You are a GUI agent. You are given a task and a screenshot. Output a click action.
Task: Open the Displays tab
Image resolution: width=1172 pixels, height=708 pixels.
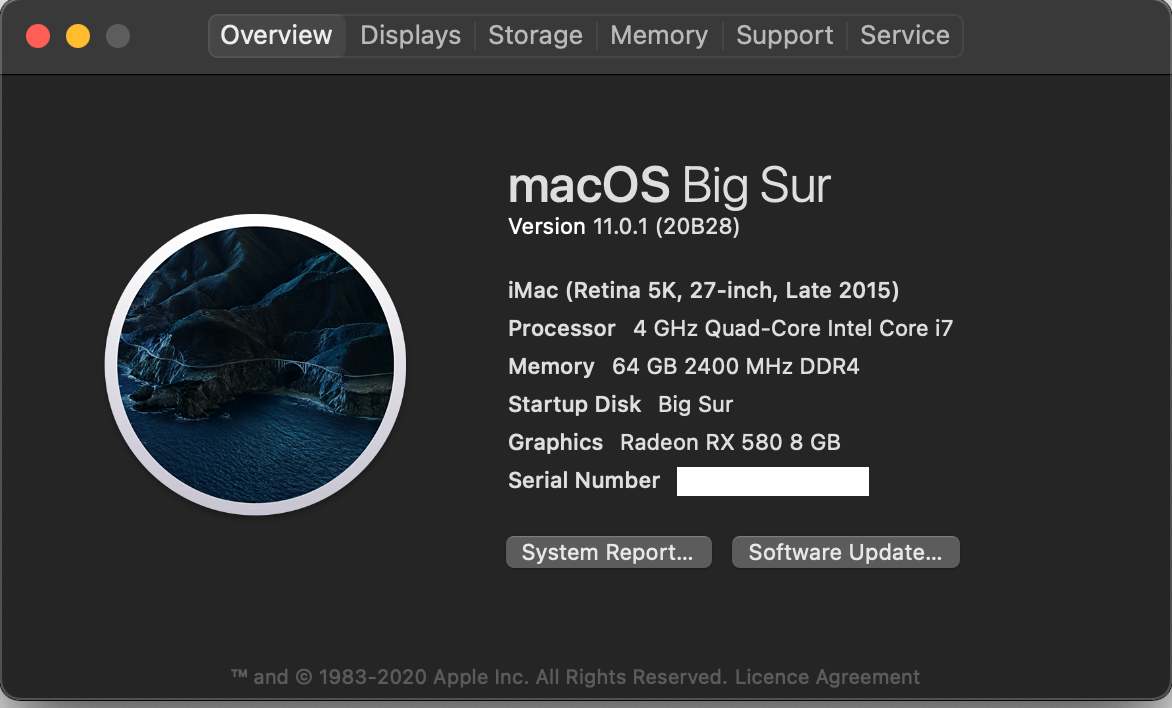410,35
